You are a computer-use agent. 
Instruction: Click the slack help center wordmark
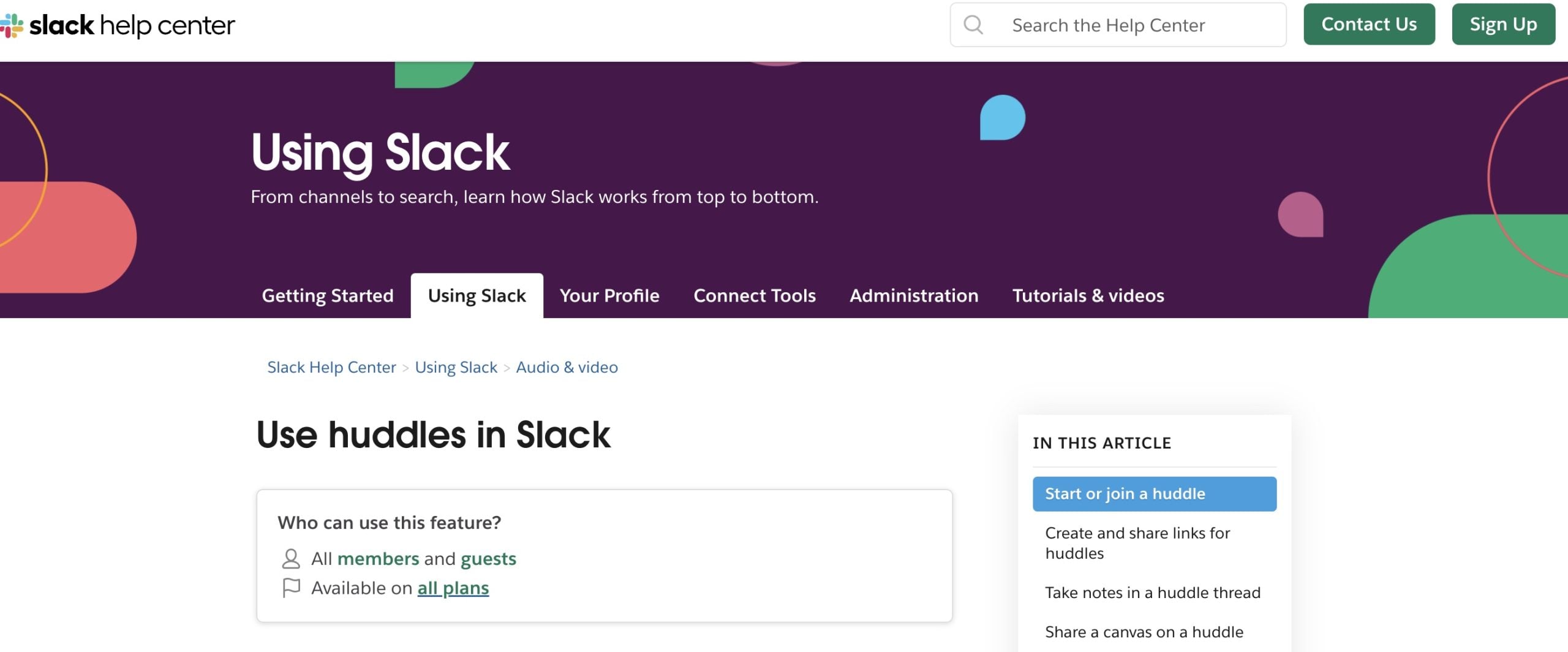(132, 26)
